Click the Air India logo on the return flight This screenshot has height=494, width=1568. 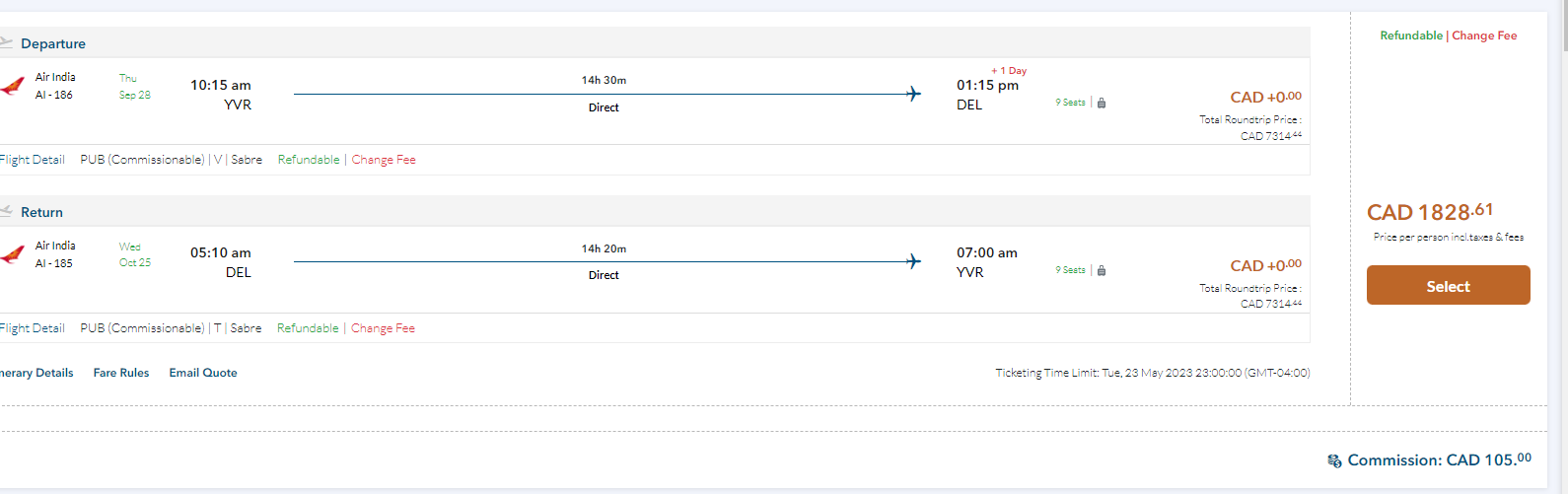click(12, 254)
